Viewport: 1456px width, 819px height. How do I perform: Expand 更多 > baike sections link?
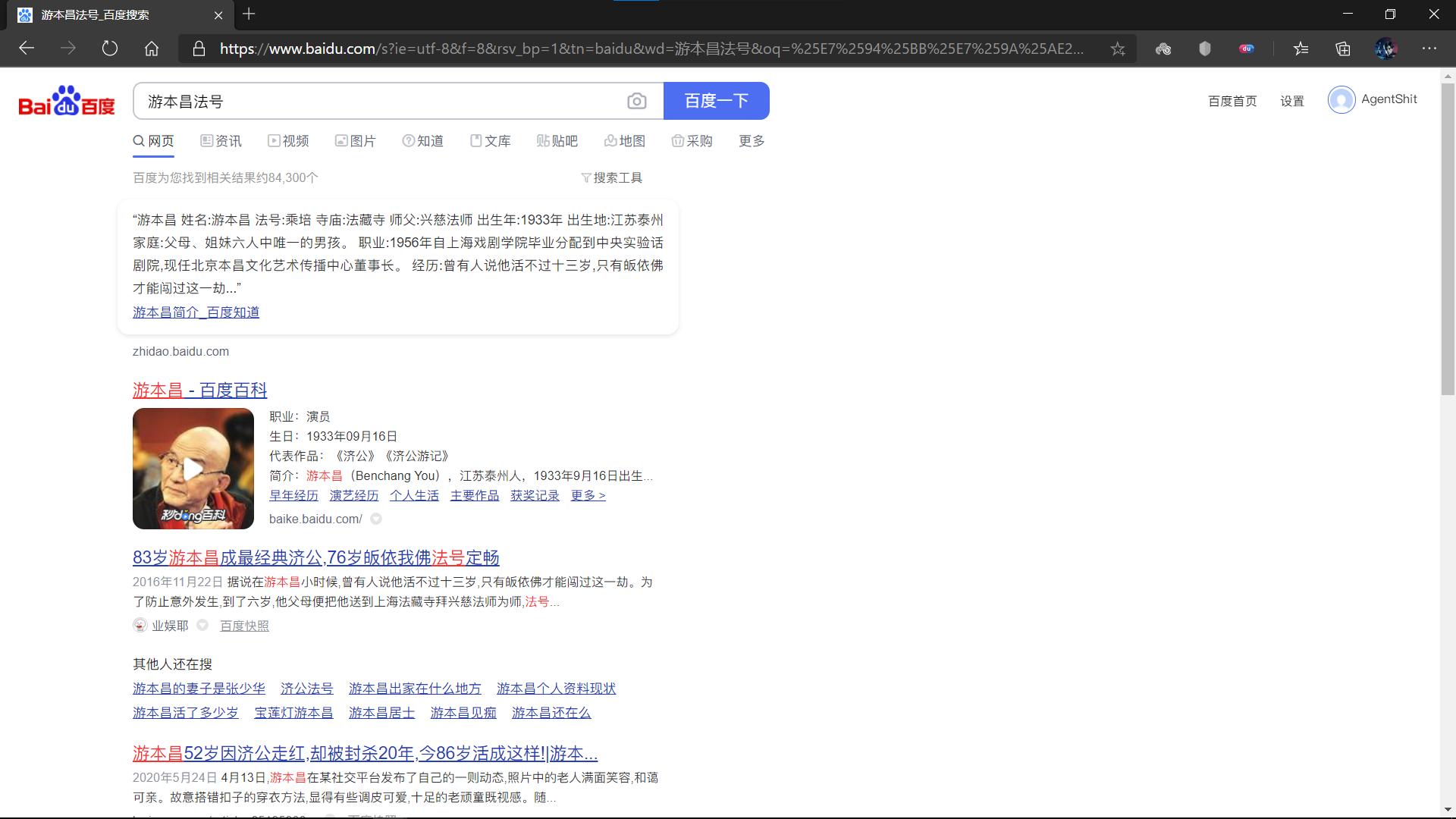point(588,495)
